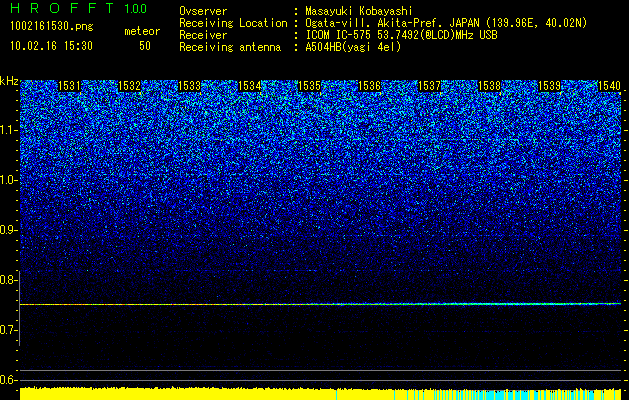This screenshot has height=400, width=629.
Task: Click the date stamp 10.02.16 15:30
Action: [51, 46]
